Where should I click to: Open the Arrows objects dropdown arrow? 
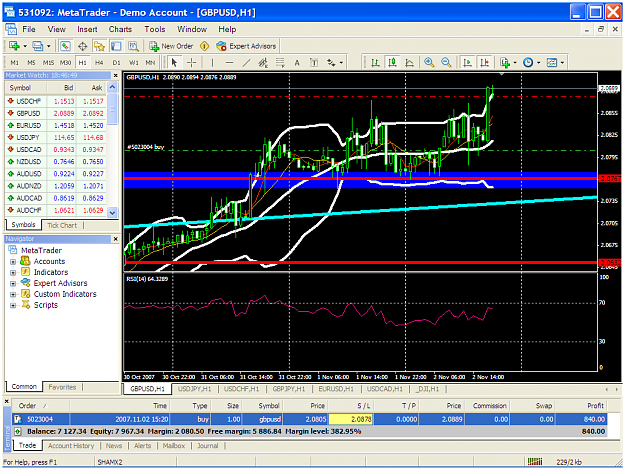coord(341,63)
